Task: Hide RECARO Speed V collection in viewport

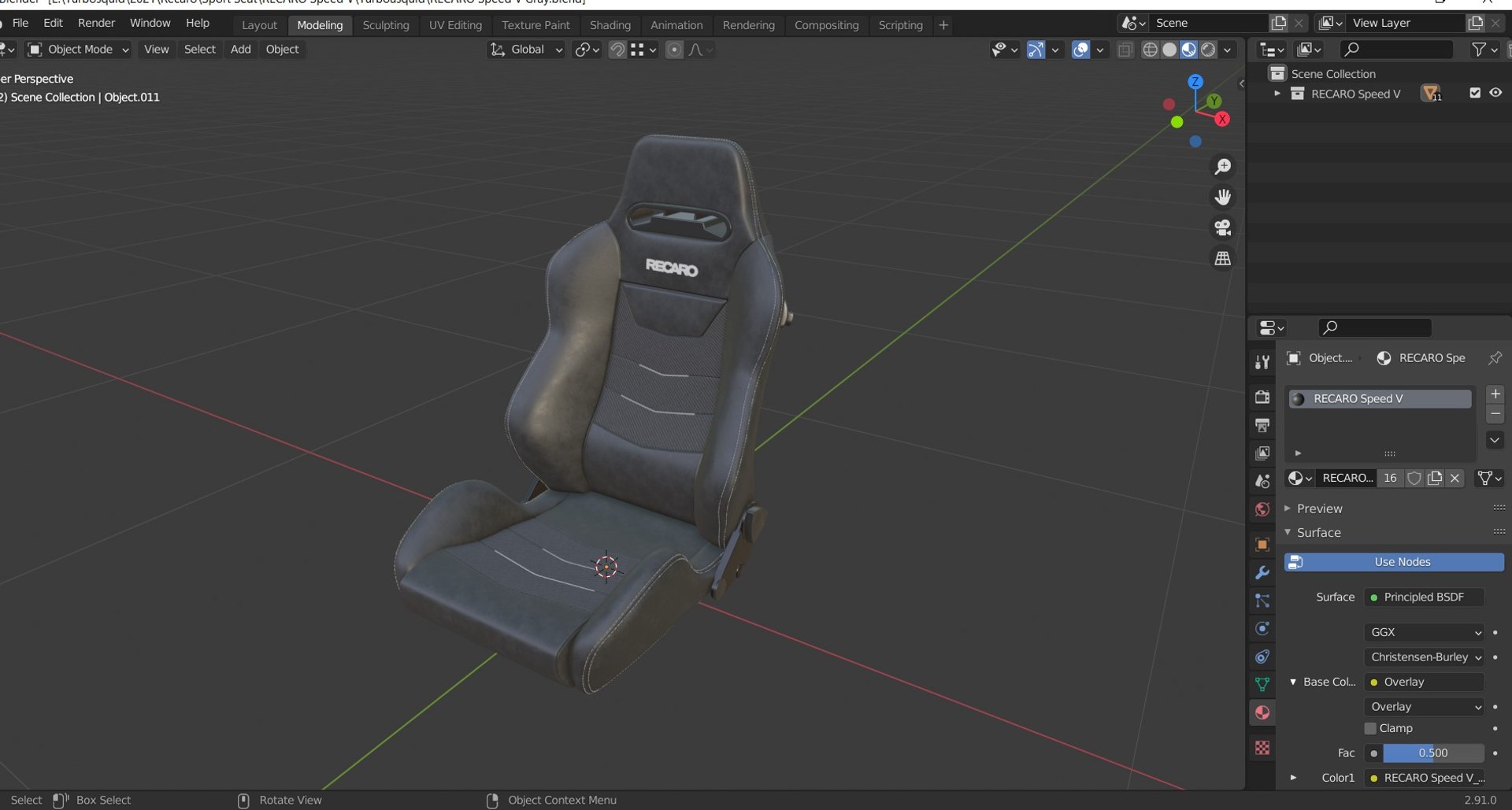Action: (1495, 93)
